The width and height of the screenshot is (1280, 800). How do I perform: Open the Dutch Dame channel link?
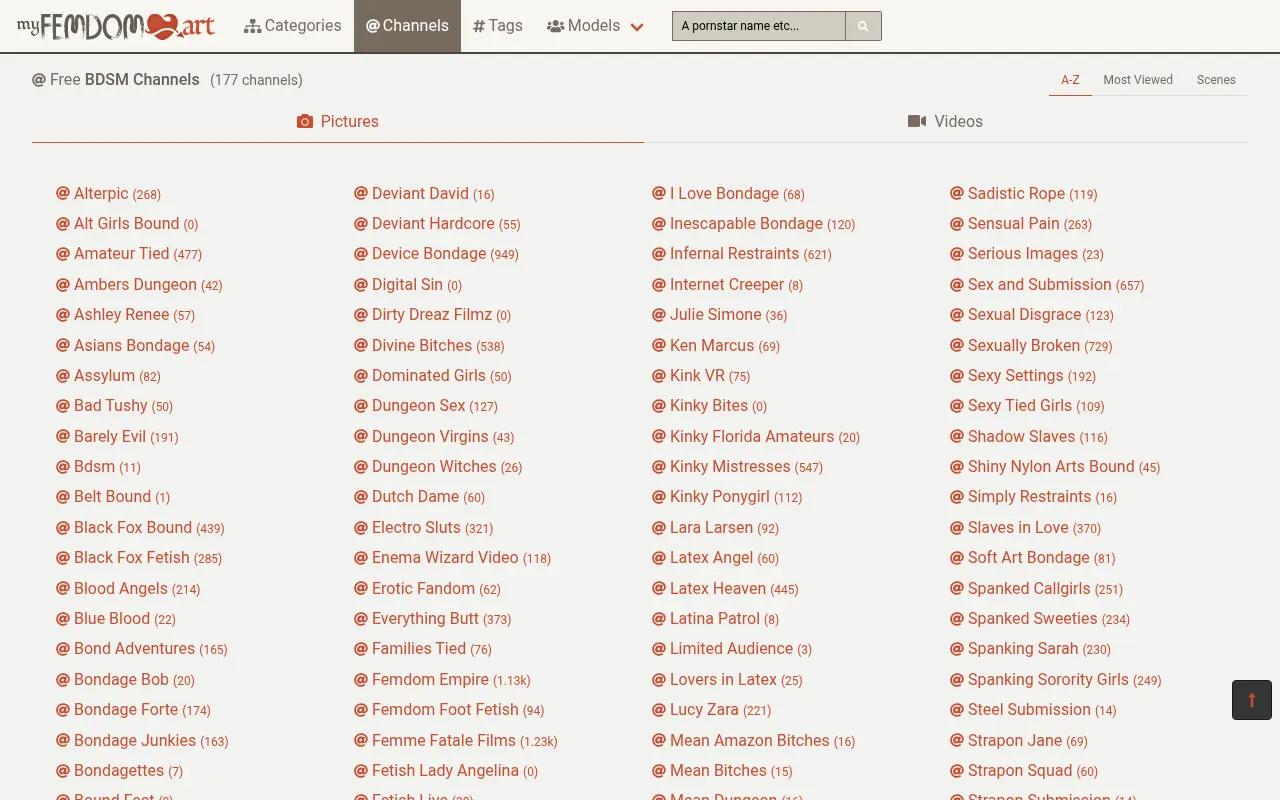click(419, 497)
